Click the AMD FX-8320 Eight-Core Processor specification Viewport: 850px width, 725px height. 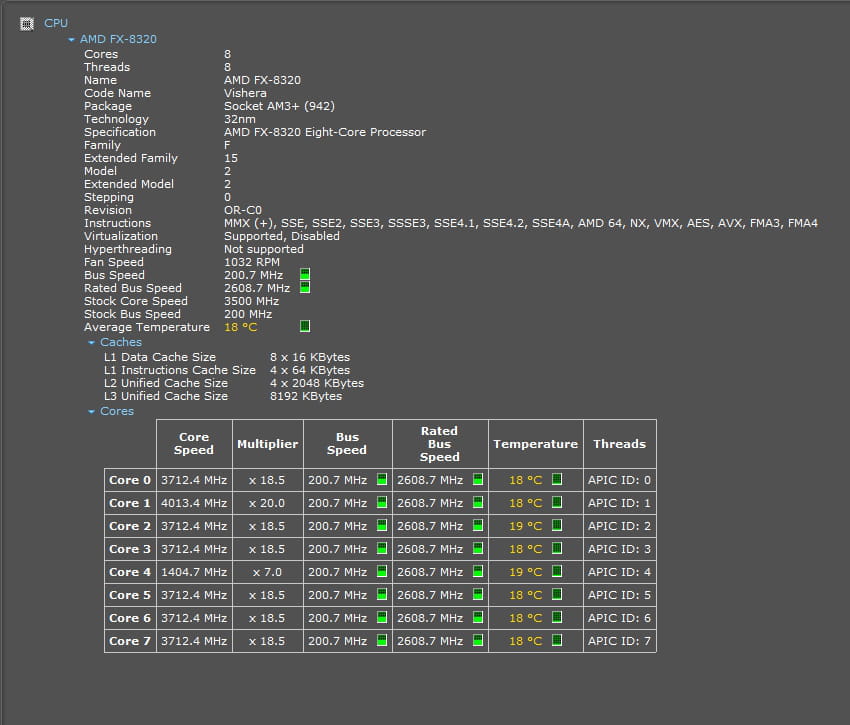(x=325, y=132)
